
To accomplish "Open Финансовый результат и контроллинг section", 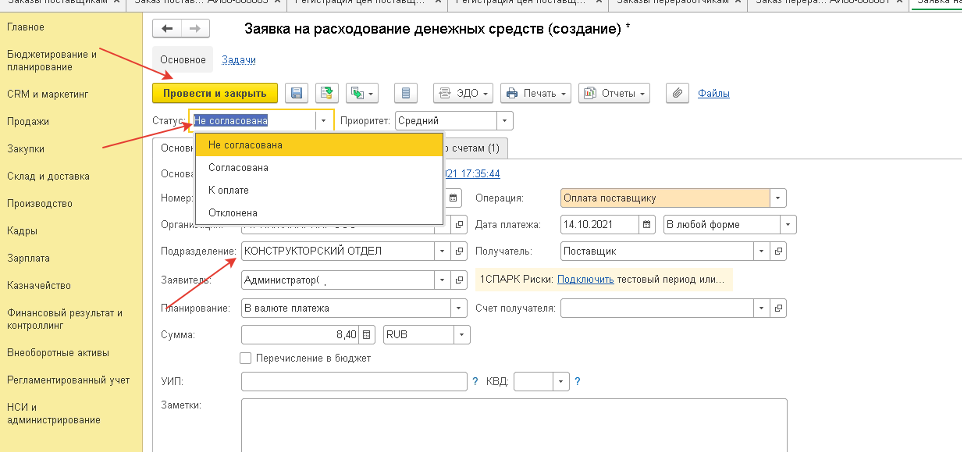I will [65, 319].
